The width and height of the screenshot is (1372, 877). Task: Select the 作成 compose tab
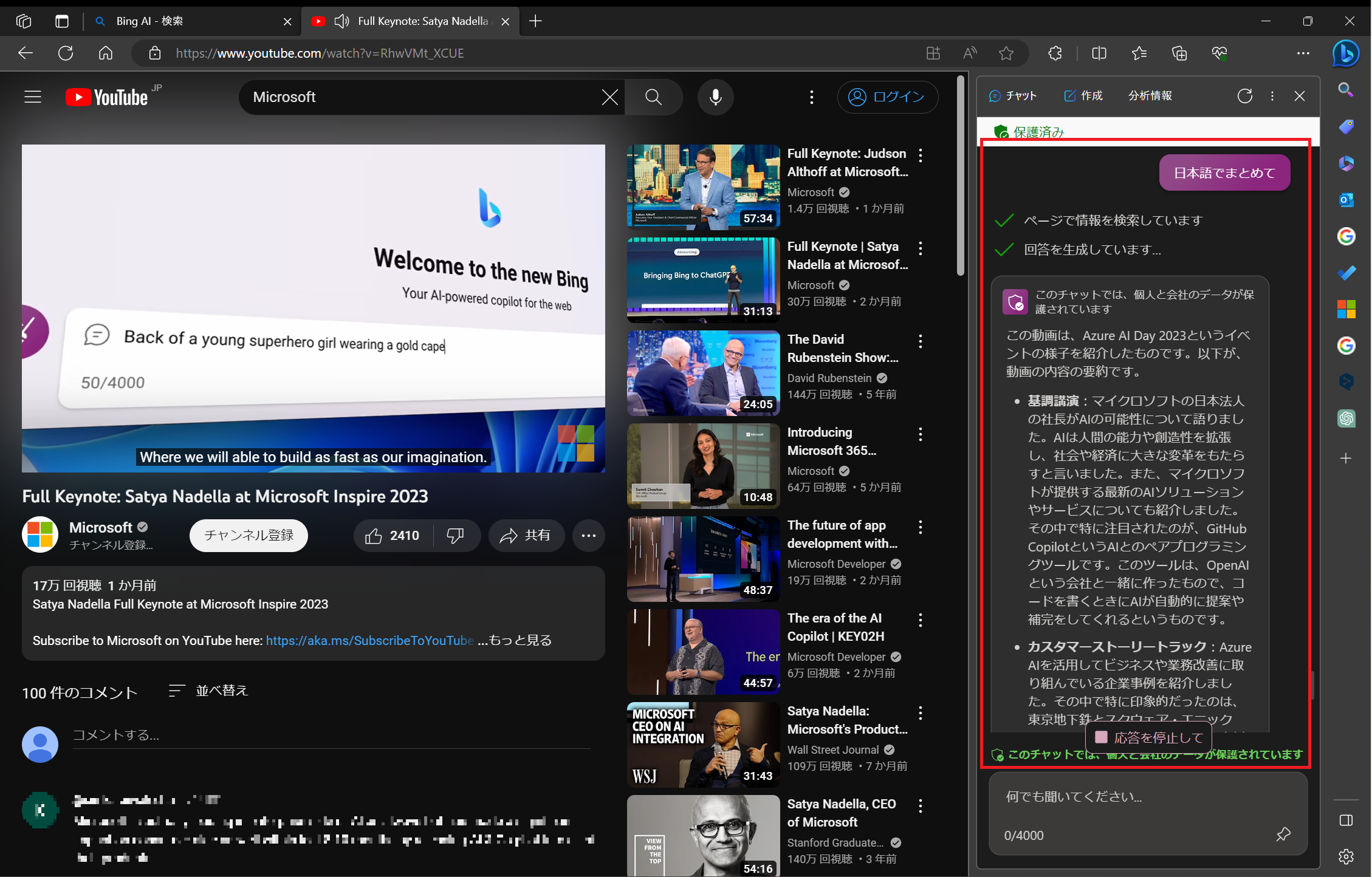(x=1083, y=96)
